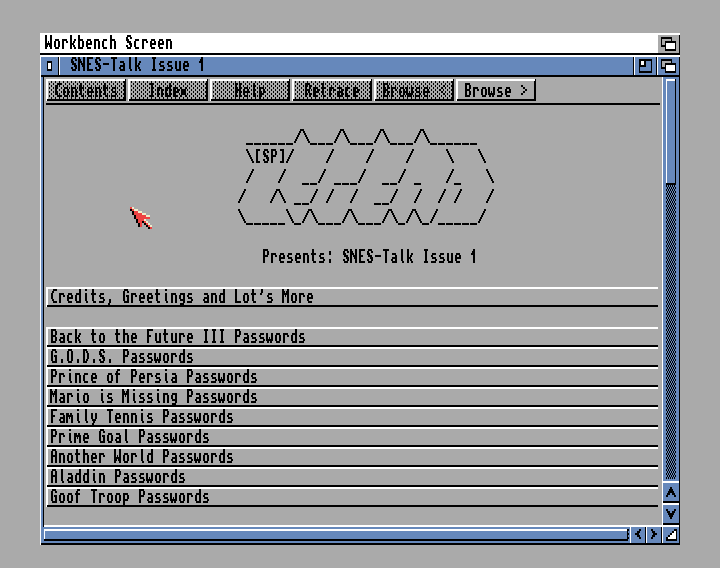Go to next page with Browse >
The height and width of the screenshot is (568, 720).
495,90
